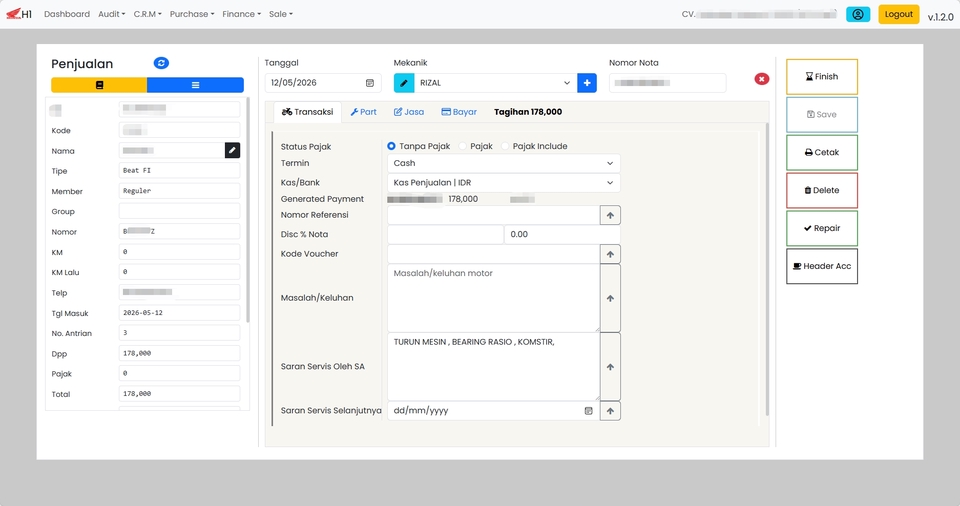Viewport: 960px width, 506px height.
Task: Click the transaction form scrollbar
Action: pyautogui.click(x=767, y=270)
